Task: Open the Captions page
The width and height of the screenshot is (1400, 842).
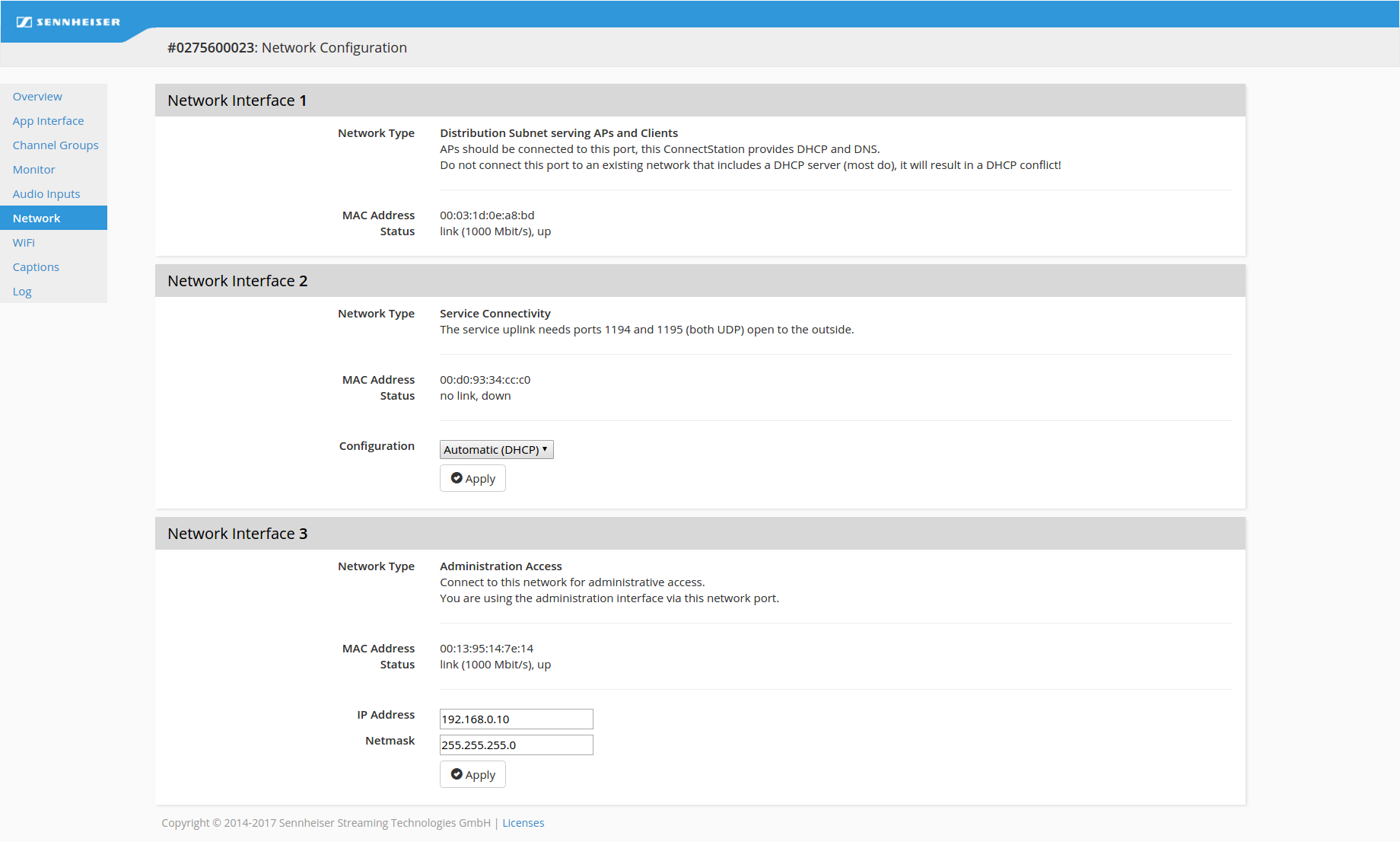Action: point(36,267)
